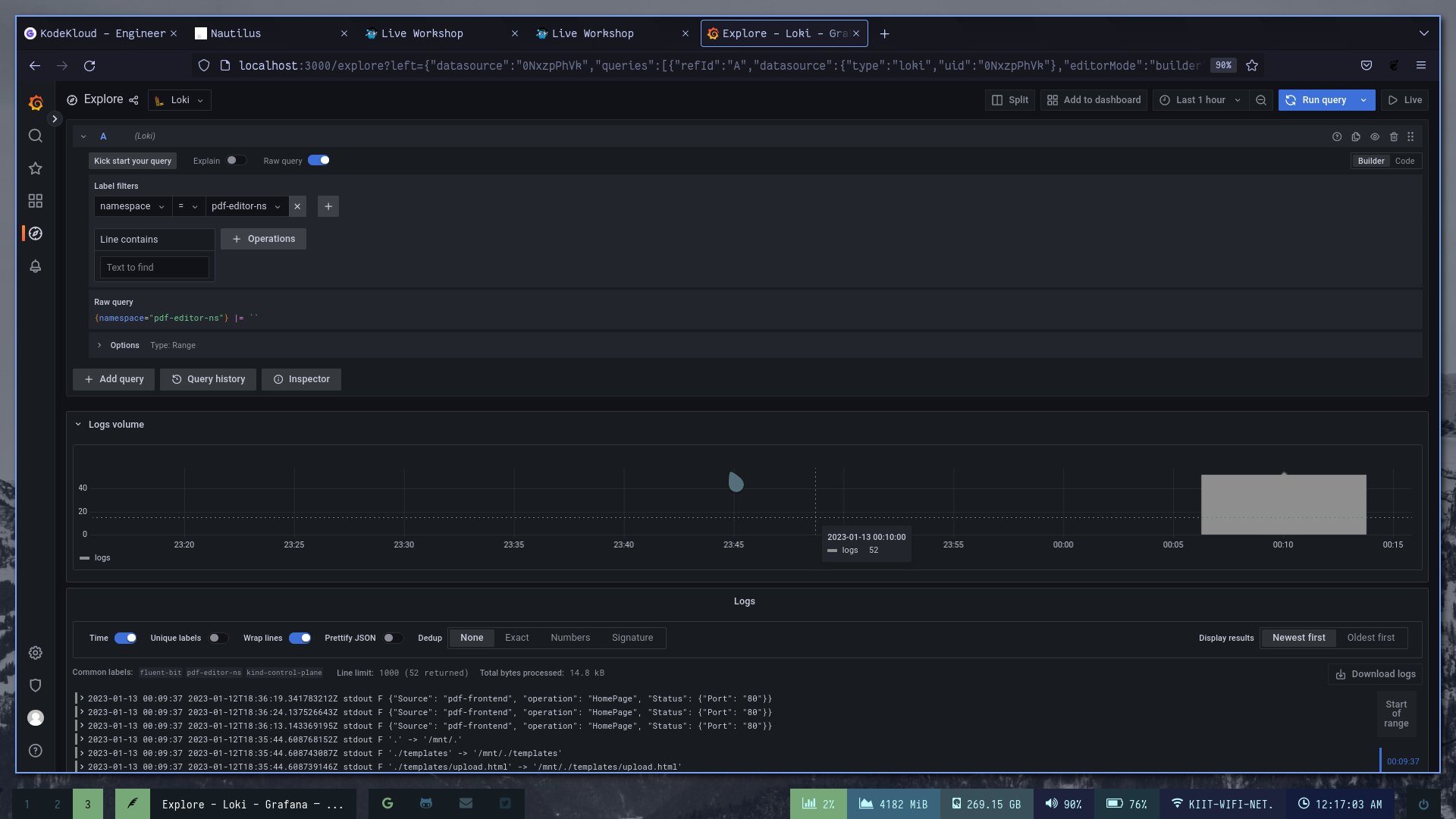Open the Search icon in sidebar

pyautogui.click(x=36, y=136)
